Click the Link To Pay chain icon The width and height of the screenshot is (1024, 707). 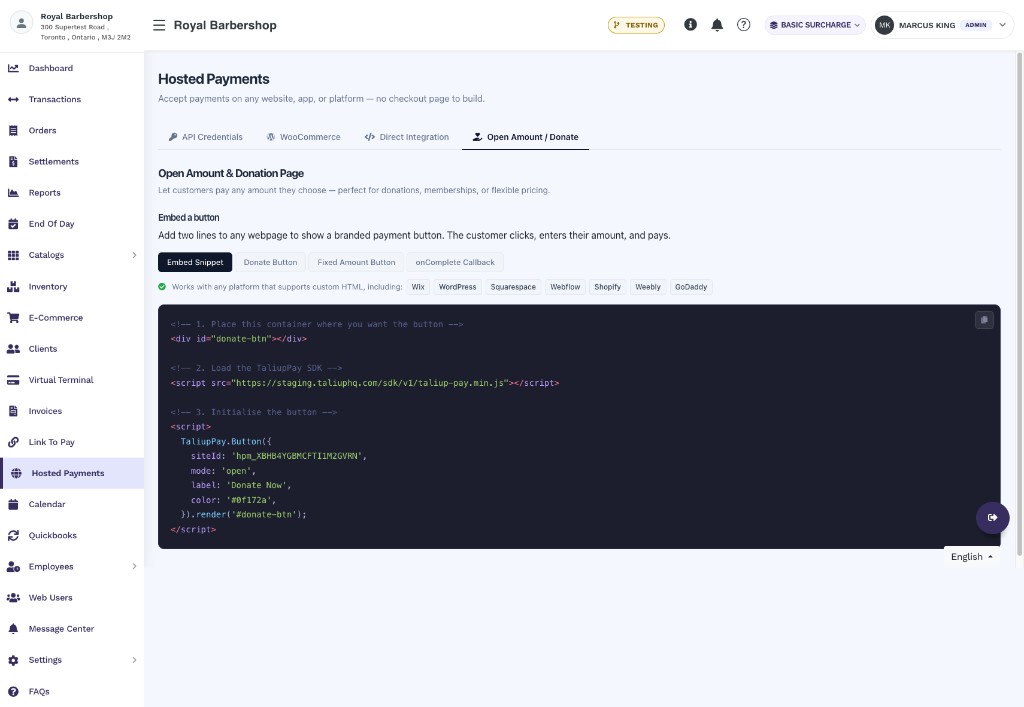point(13,442)
